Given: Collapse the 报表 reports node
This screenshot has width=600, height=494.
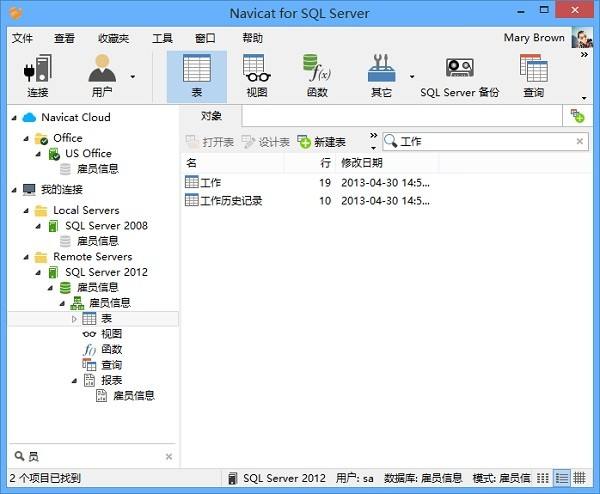Looking at the screenshot, I should pyautogui.click(x=74, y=381).
